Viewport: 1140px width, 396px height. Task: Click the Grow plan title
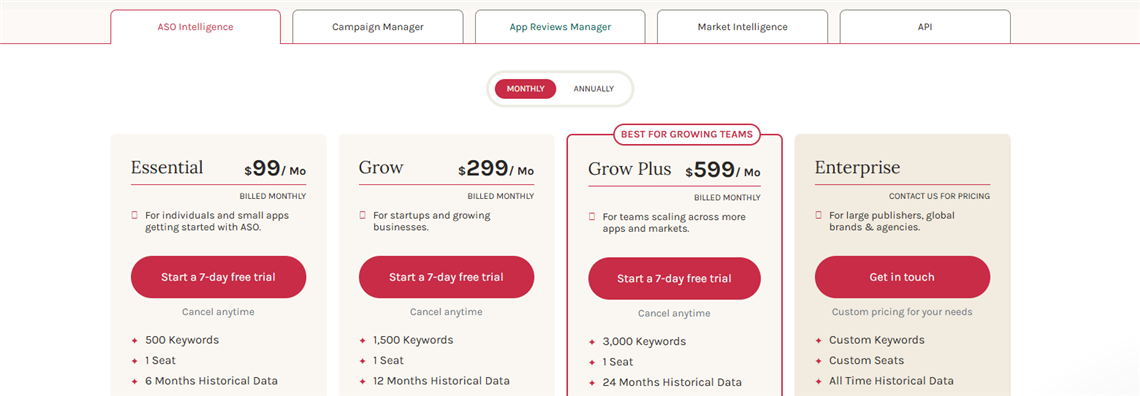click(381, 168)
